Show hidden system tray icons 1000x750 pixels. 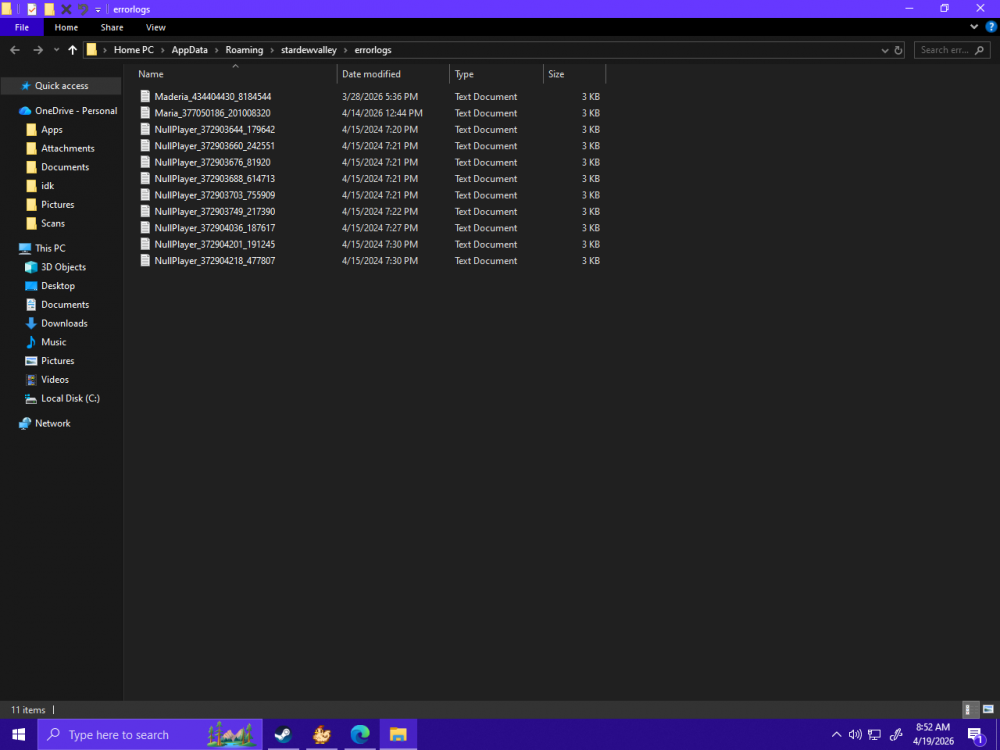click(837, 735)
